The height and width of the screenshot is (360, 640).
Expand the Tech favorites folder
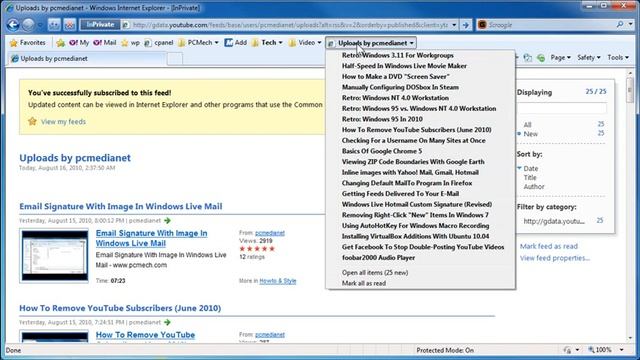pos(267,42)
